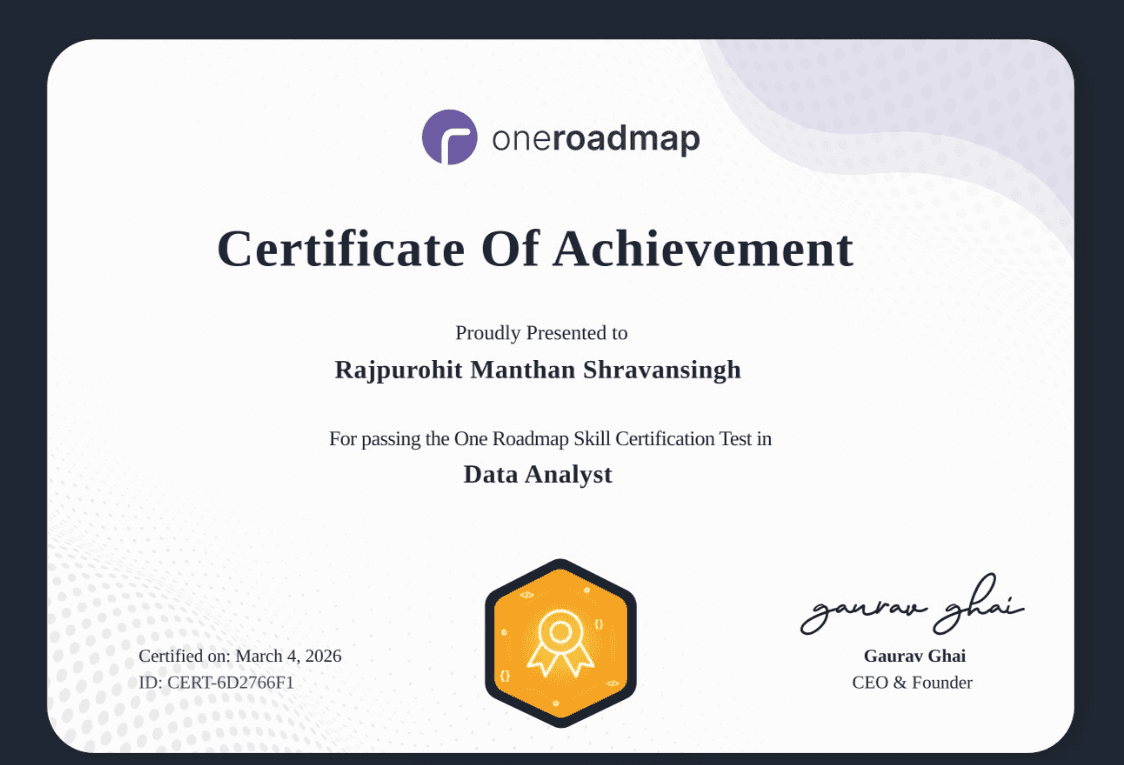Click the 'For passing the One Roadmap' line
The width and height of the screenshot is (1124, 765).
click(550, 439)
